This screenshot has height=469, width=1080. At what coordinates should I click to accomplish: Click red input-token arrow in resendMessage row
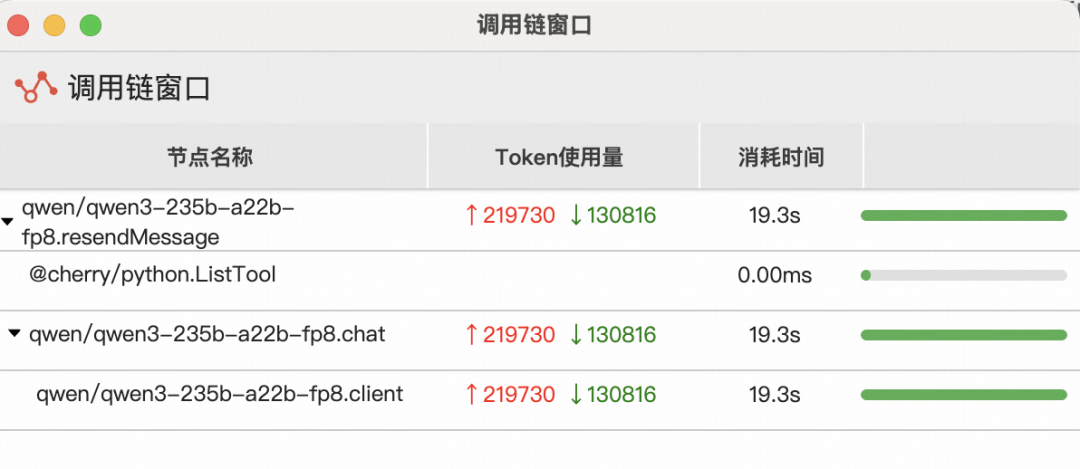click(472, 215)
